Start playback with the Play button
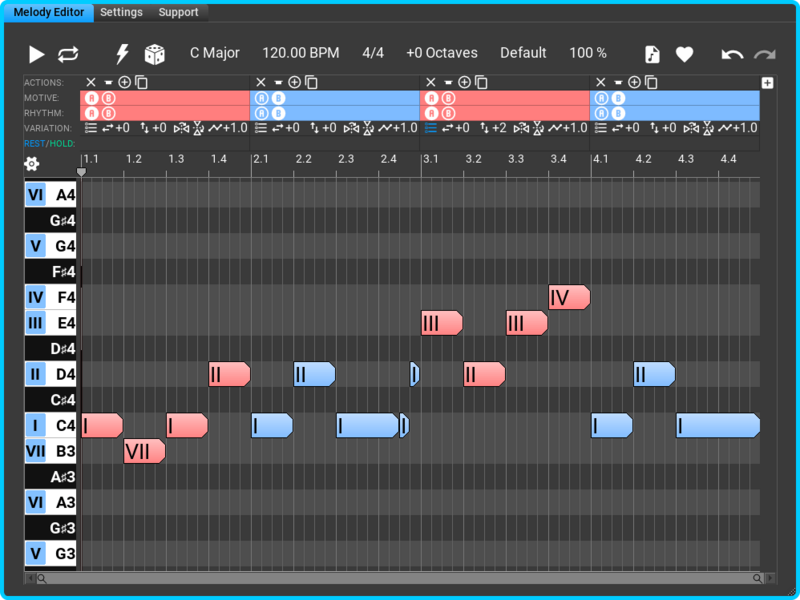 pyautogui.click(x=36, y=54)
